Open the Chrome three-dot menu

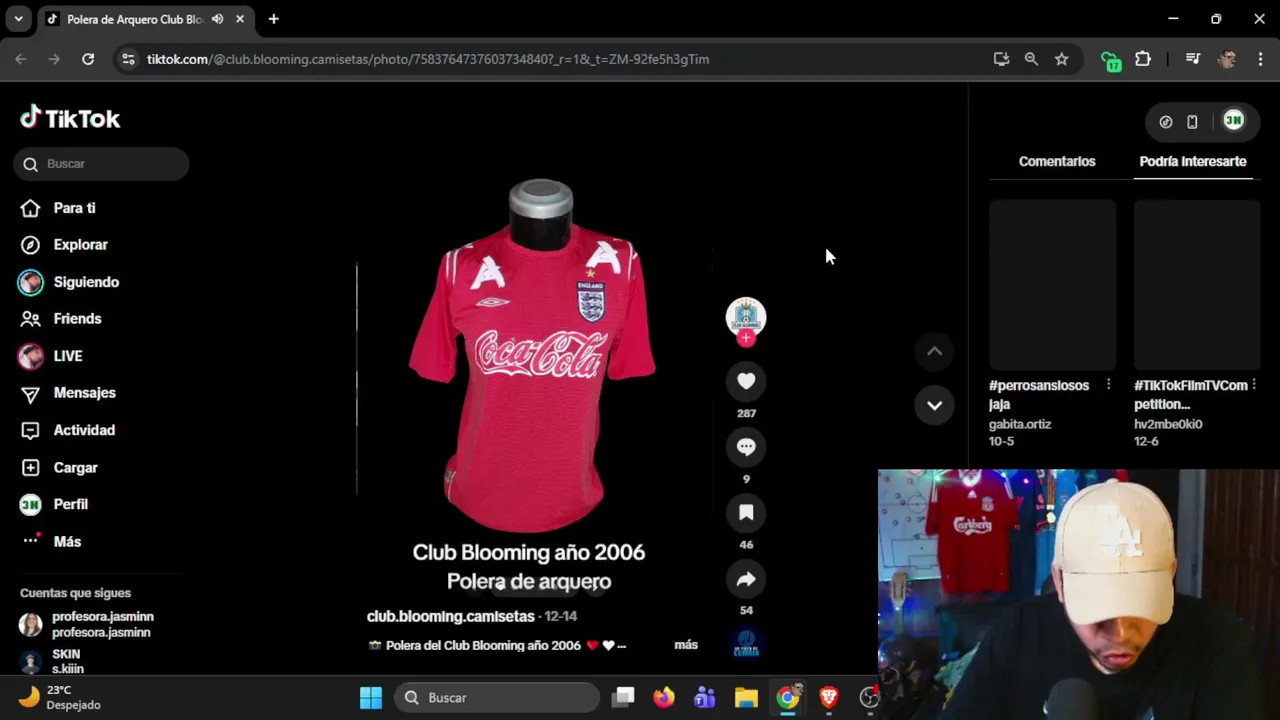(1259, 59)
